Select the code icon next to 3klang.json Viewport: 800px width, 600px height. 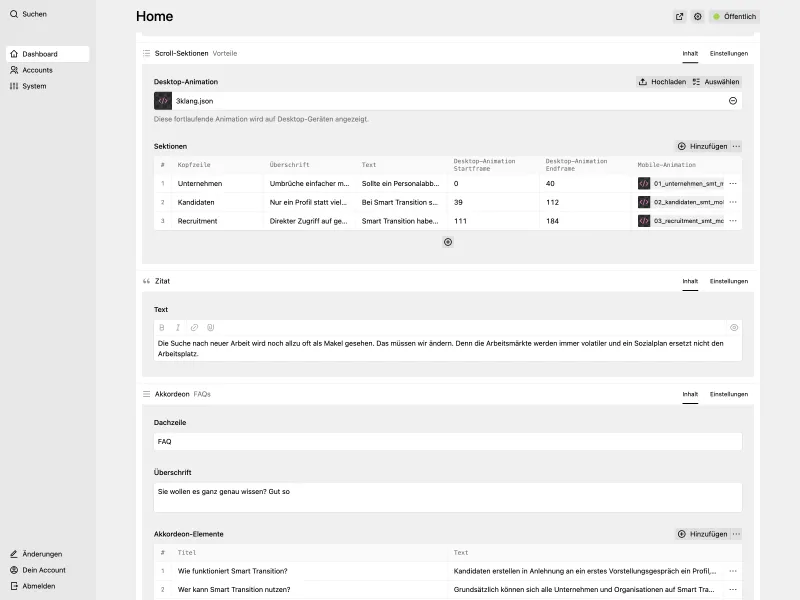point(163,100)
